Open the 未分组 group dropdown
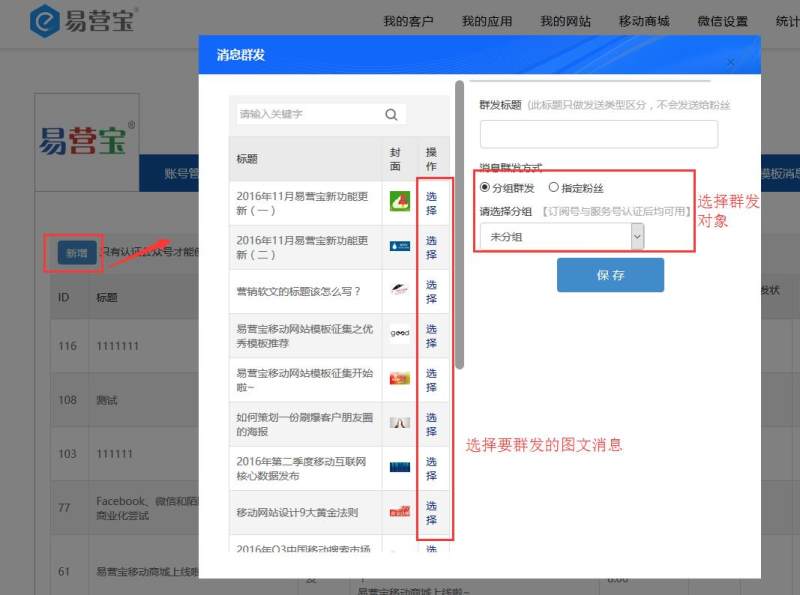800x595 pixels. pyautogui.click(x=562, y=236)
